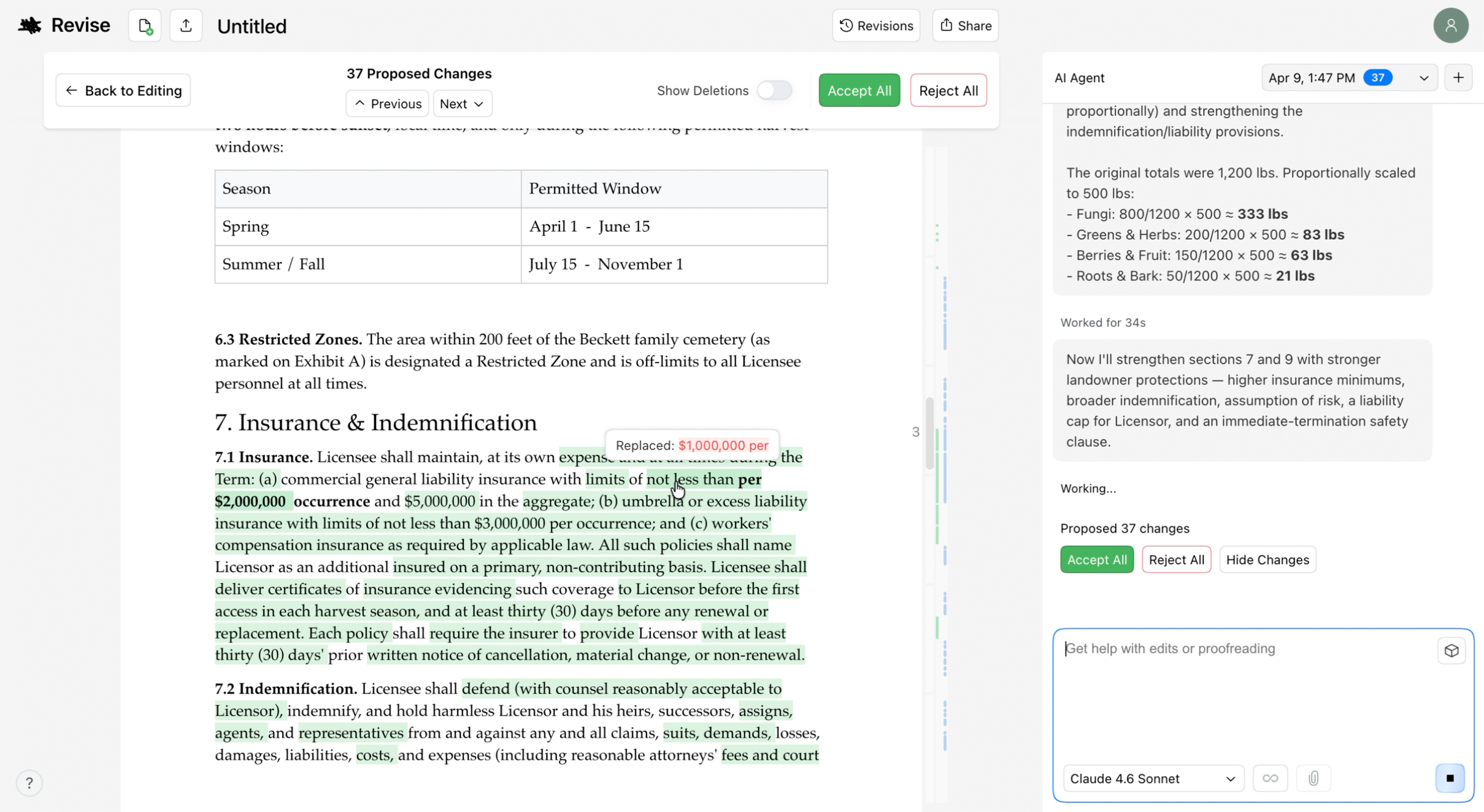Open the Claude 4.6 Sonnet model dropdown
Viewport: 1484px width, 812px height.
pyautogui.click(x=1153, y=778)
